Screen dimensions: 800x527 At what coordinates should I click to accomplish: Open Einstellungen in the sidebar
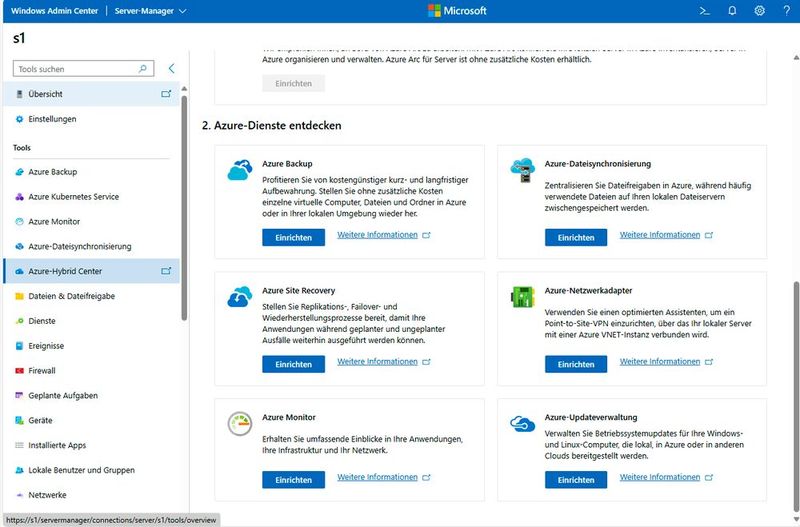[x=91, y=119]
